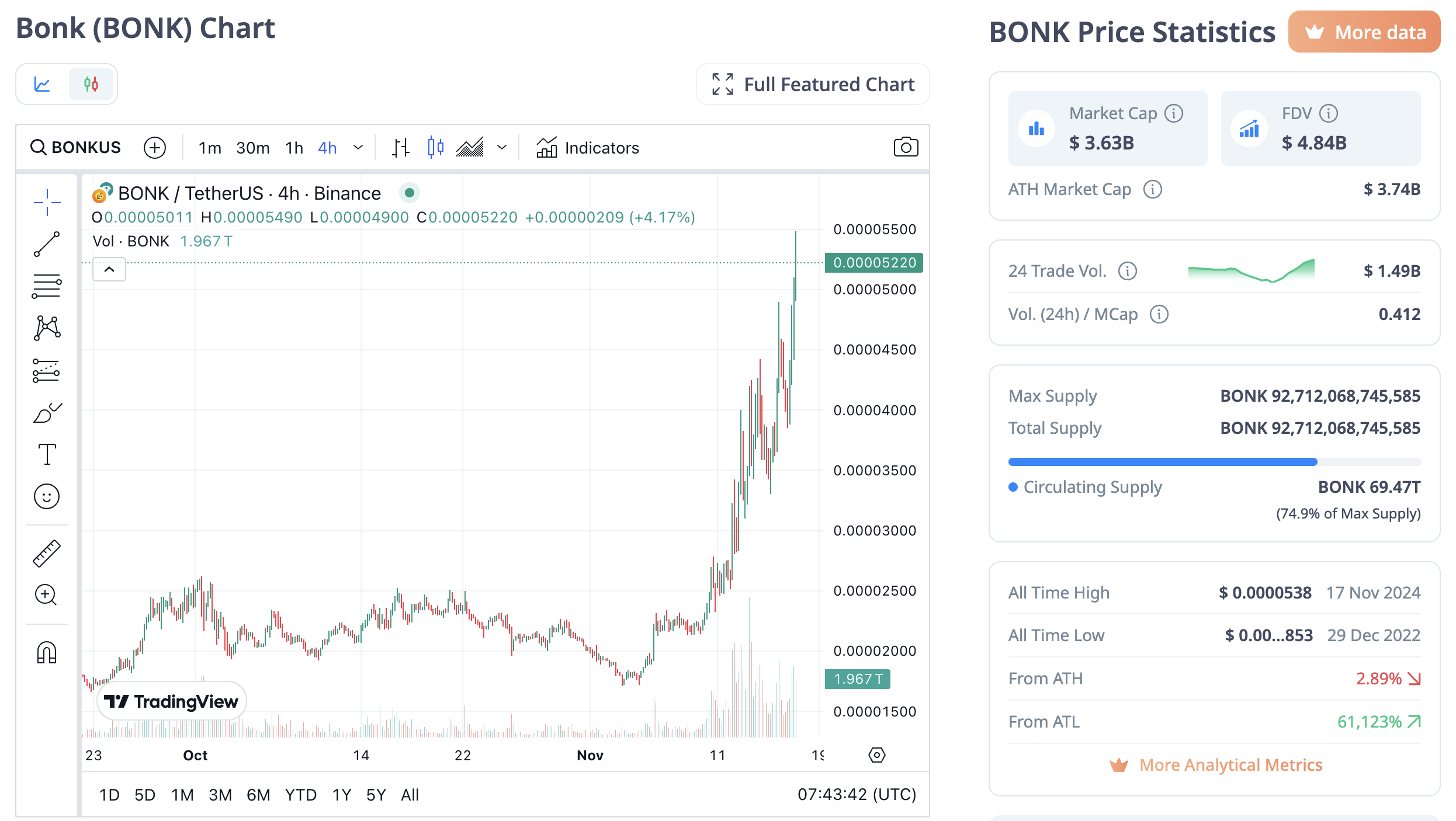Click the volume label 1.967 T
The height and width of the screenshot is (821, 1456).
858,679
